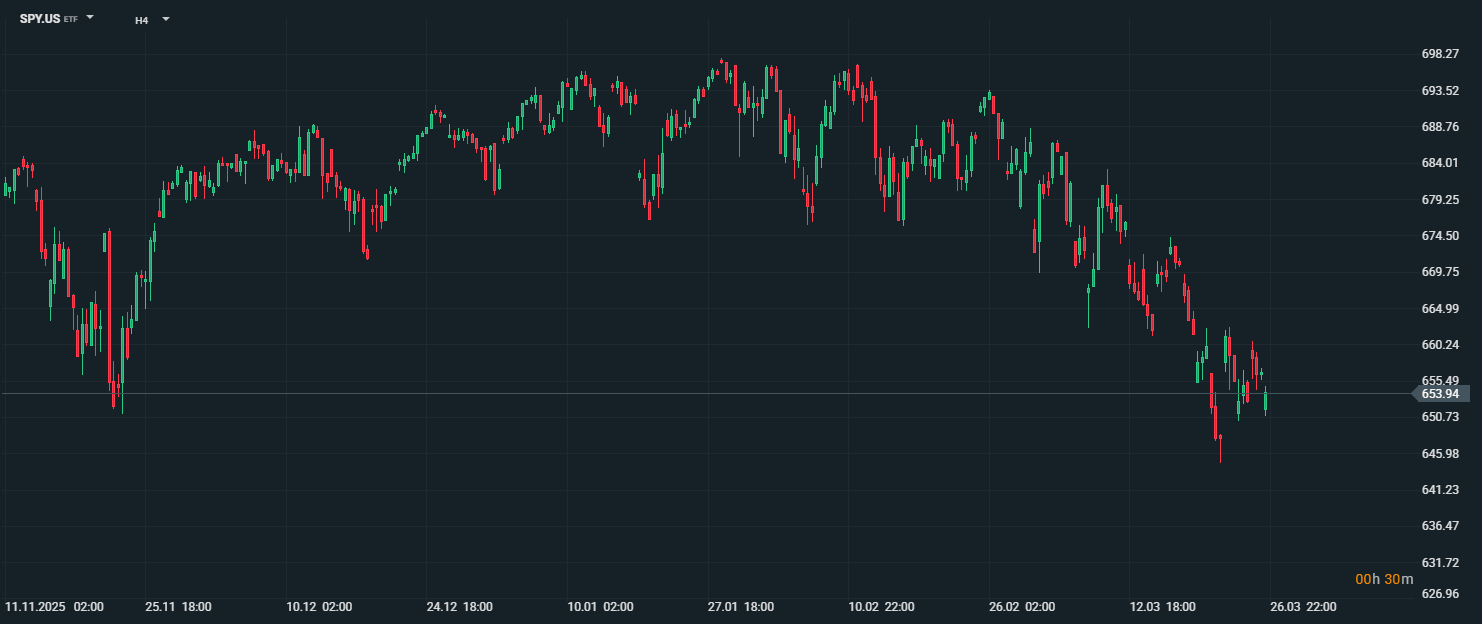Select the 25.11 18:00 time label
This screenshot has height=624, width=1482.
(178, 607)
